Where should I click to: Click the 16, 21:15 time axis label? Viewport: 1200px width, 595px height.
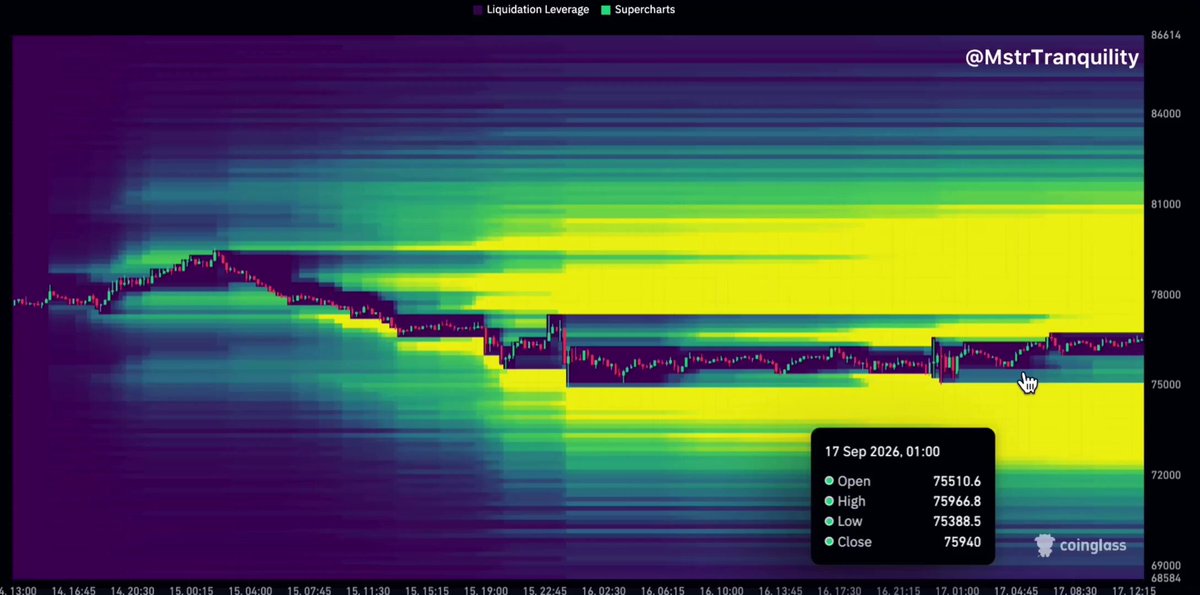[898, 590]
